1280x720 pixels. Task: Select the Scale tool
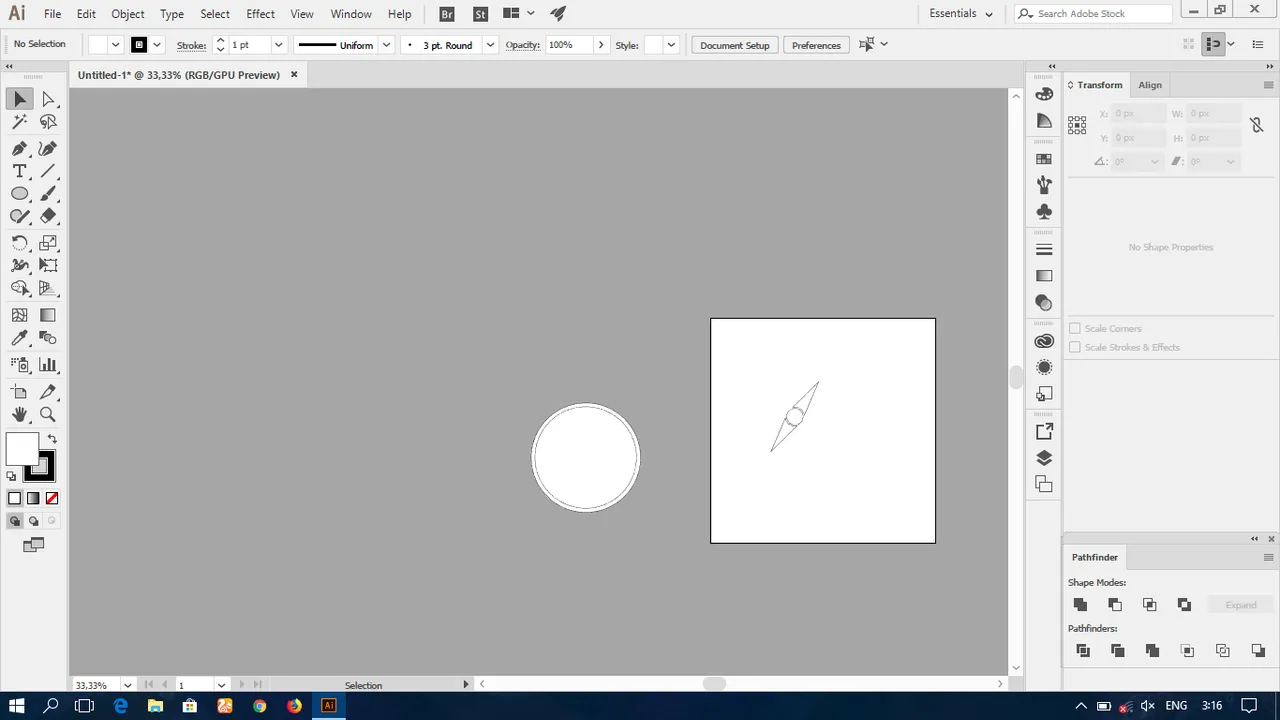coord(48,243)
